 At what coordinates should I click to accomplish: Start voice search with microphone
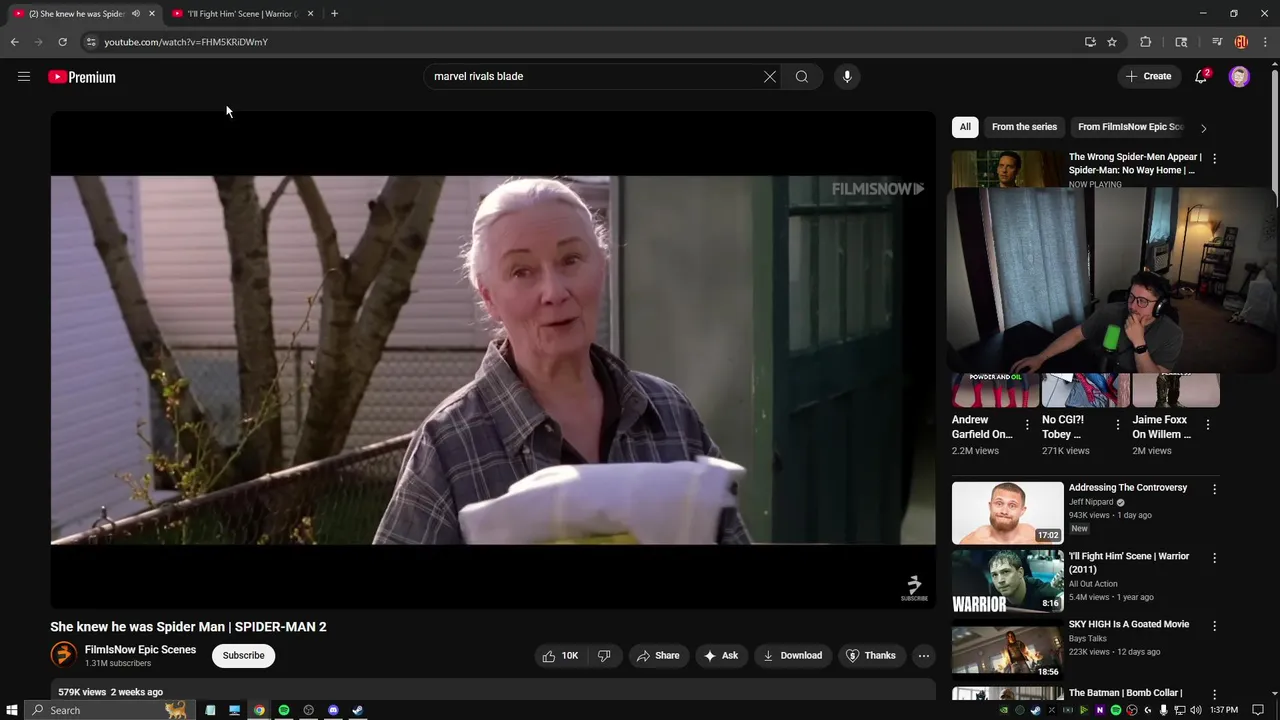tap(847, 77)
